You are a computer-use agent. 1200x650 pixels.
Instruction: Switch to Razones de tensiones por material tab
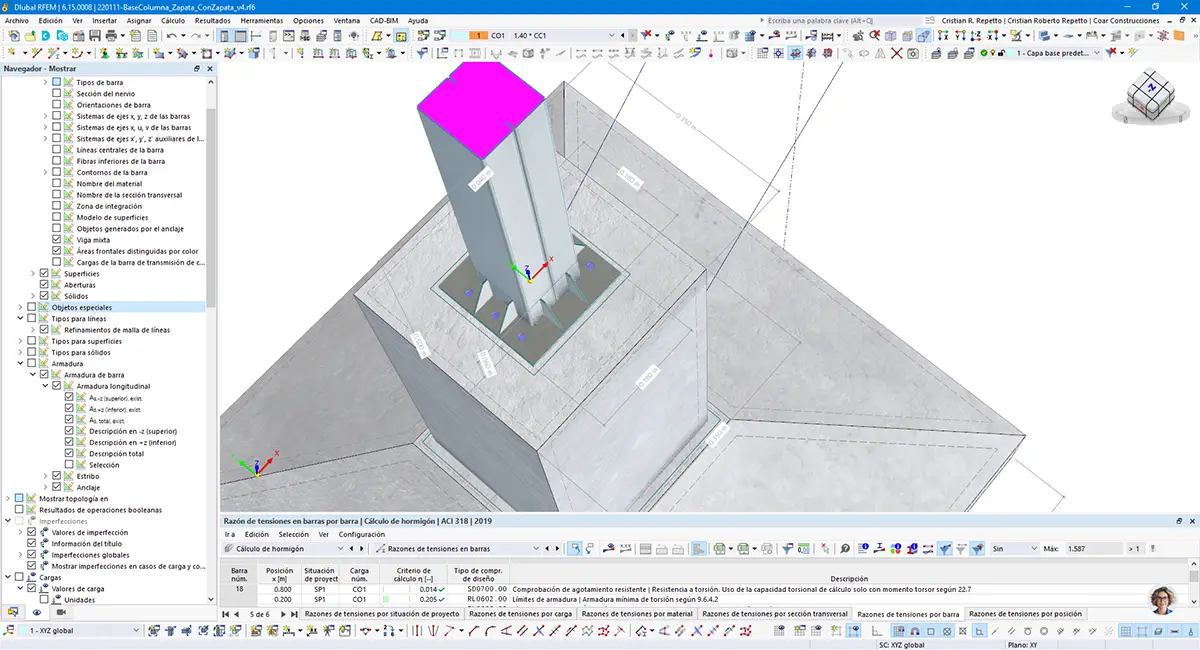[636, 613]
